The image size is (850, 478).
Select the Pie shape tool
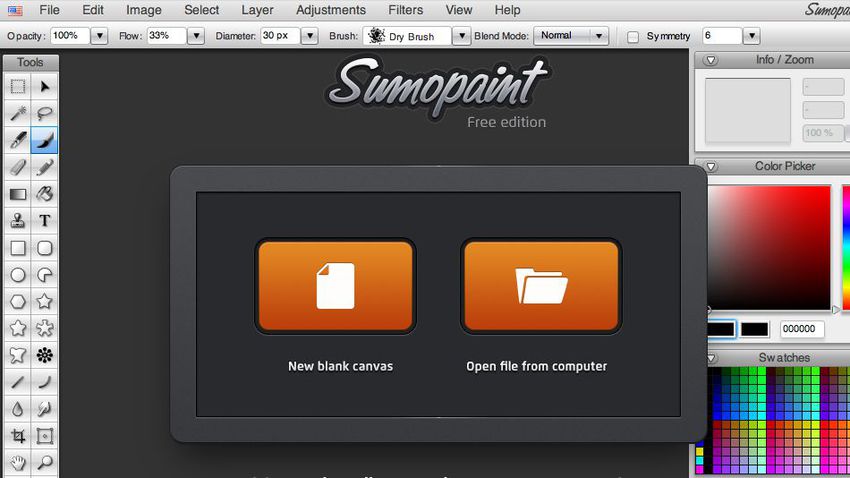click(44, 275)
